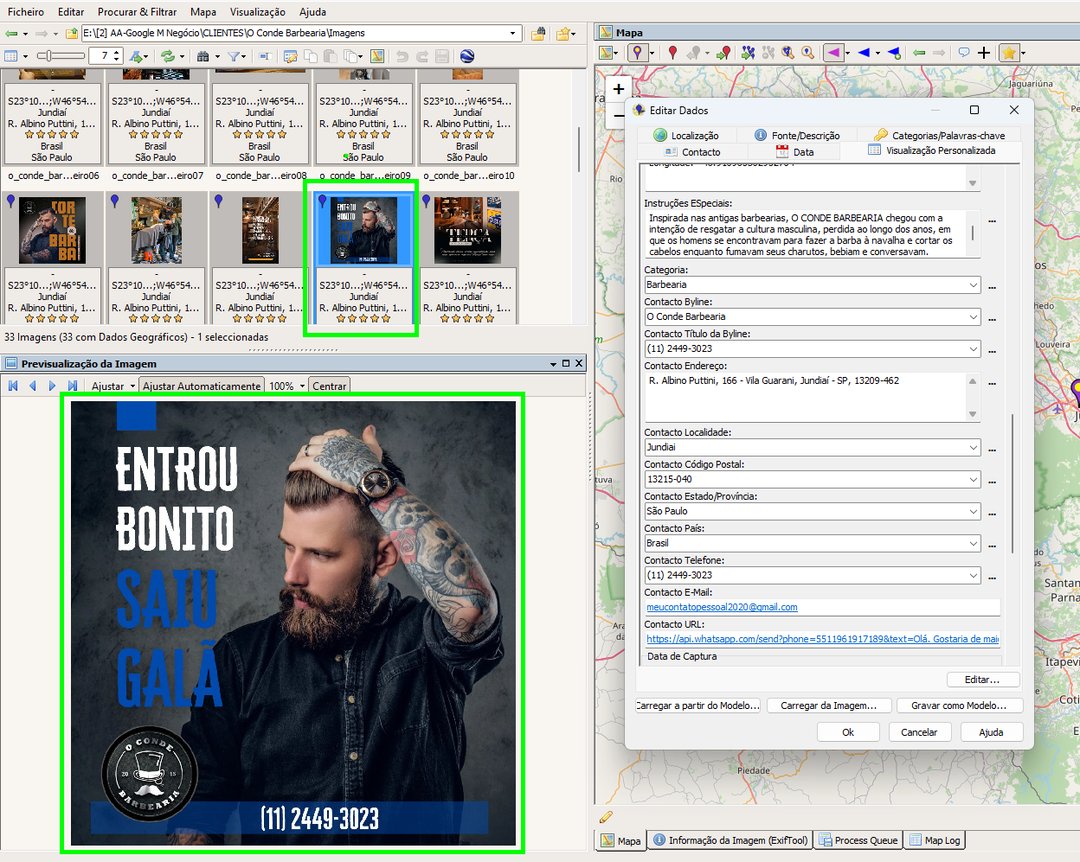
Task: Go to last image in preview
Action: [72, 385]
